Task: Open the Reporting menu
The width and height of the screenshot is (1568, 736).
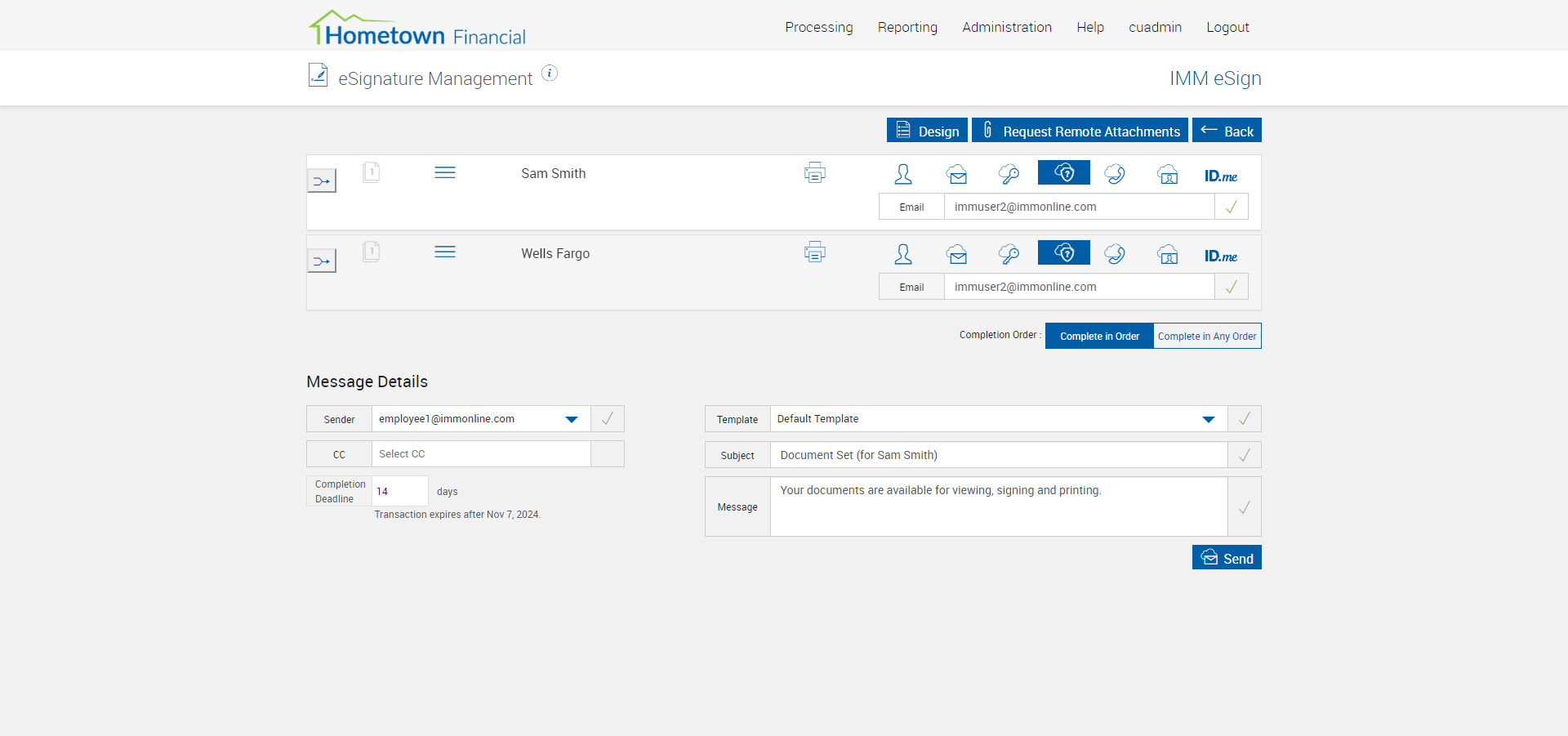Action: (x=907, y=27)
